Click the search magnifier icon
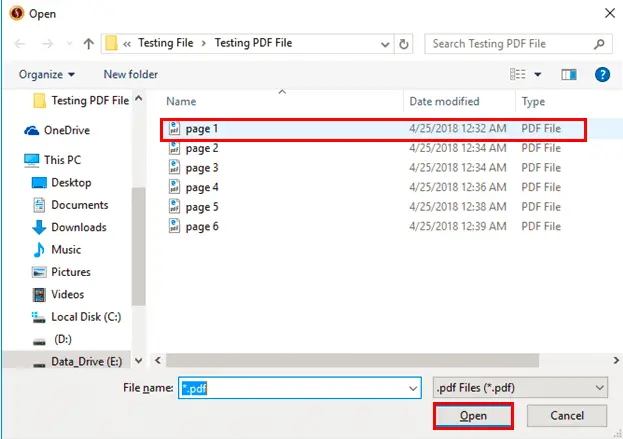 click(599, 44)
